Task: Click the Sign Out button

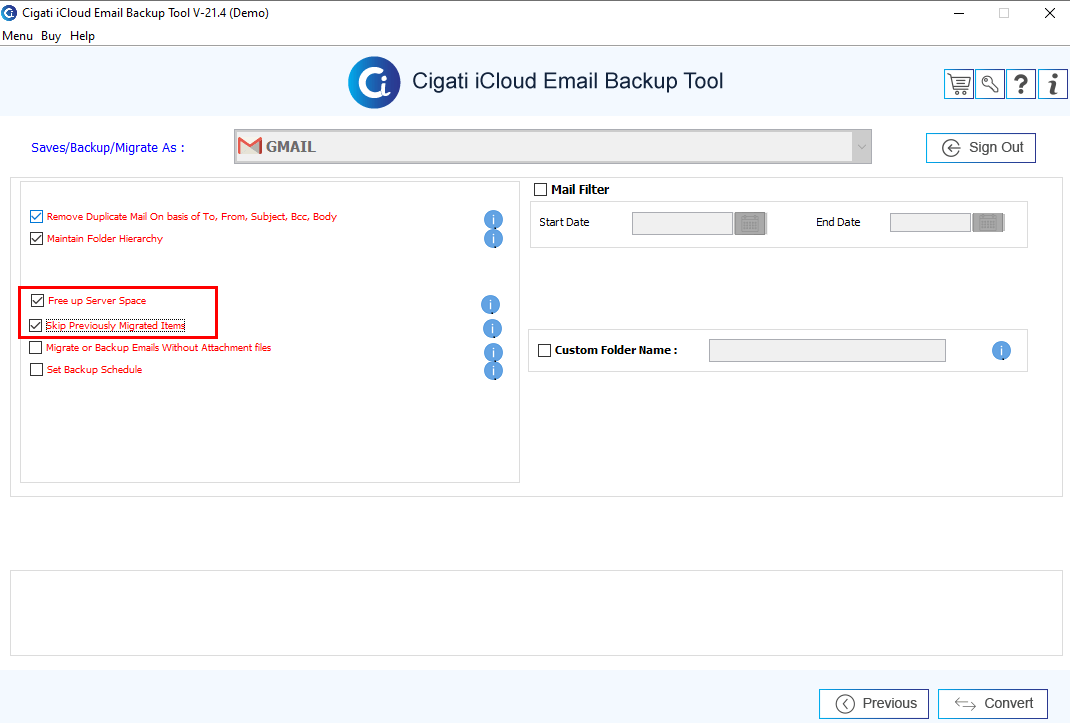Action: point(981,148)
